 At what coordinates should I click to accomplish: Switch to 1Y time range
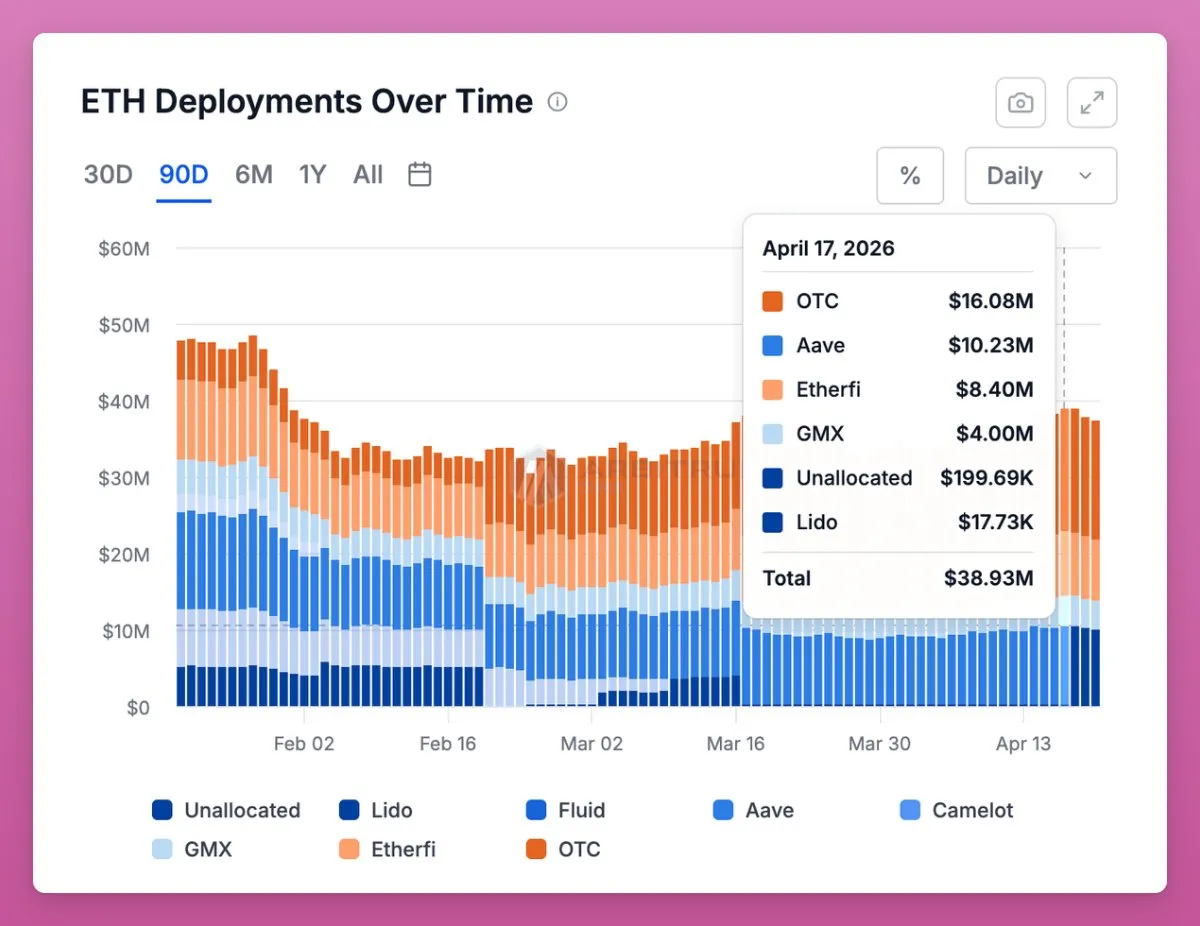coord(313,175)
